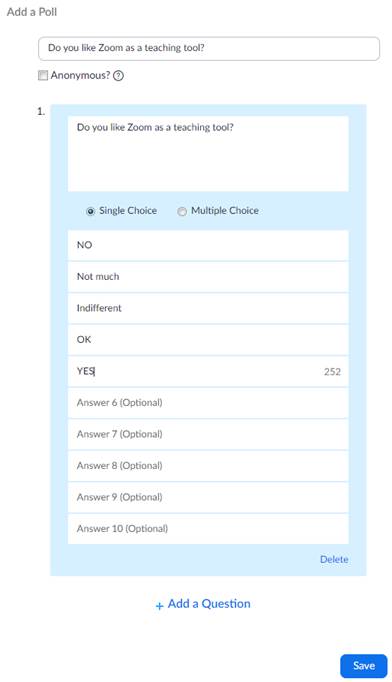Click the YES answer field
392x682 pixels.
pos(208,371)
